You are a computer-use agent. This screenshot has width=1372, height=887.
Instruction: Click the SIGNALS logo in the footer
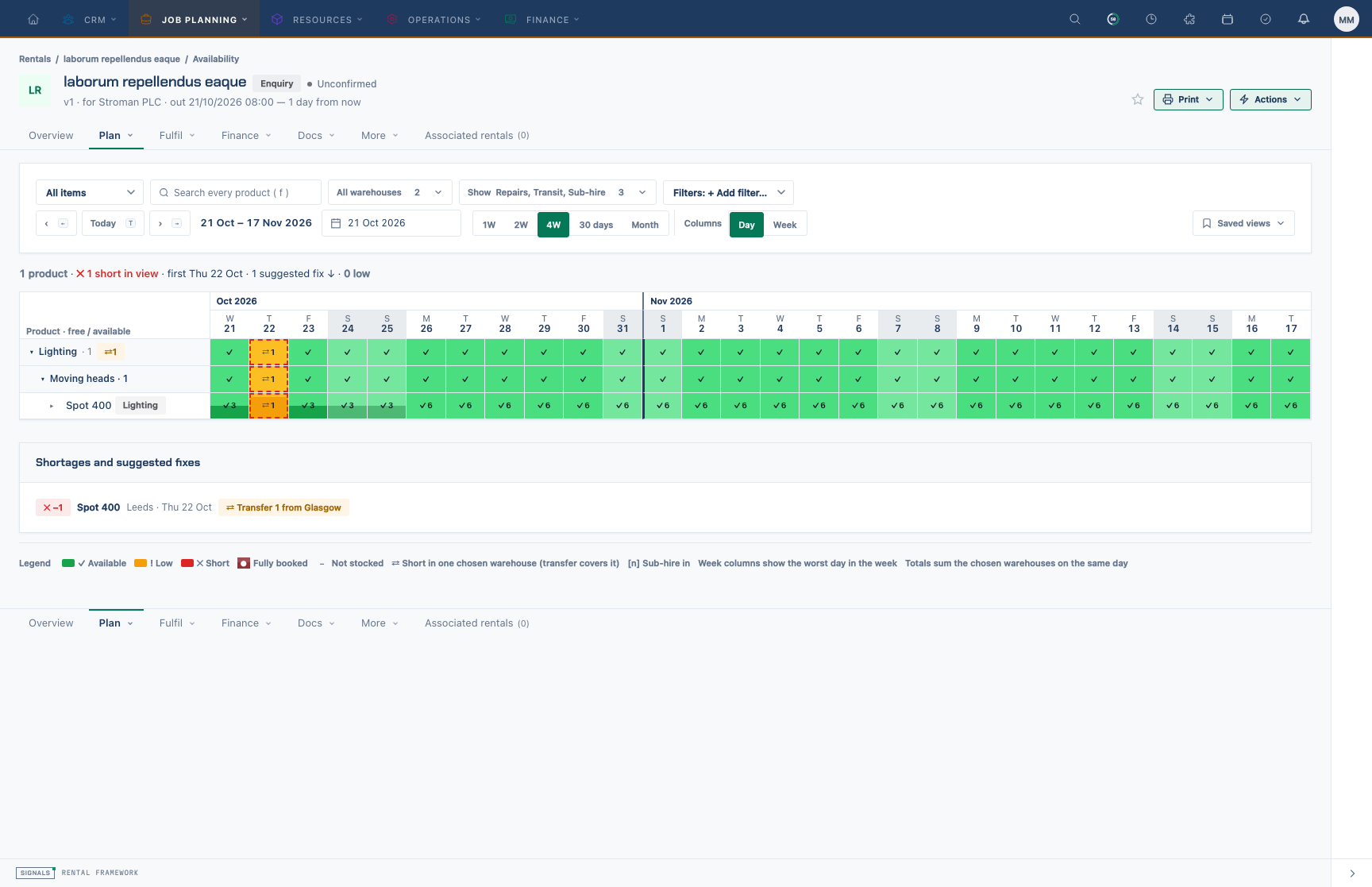point(35,873)
